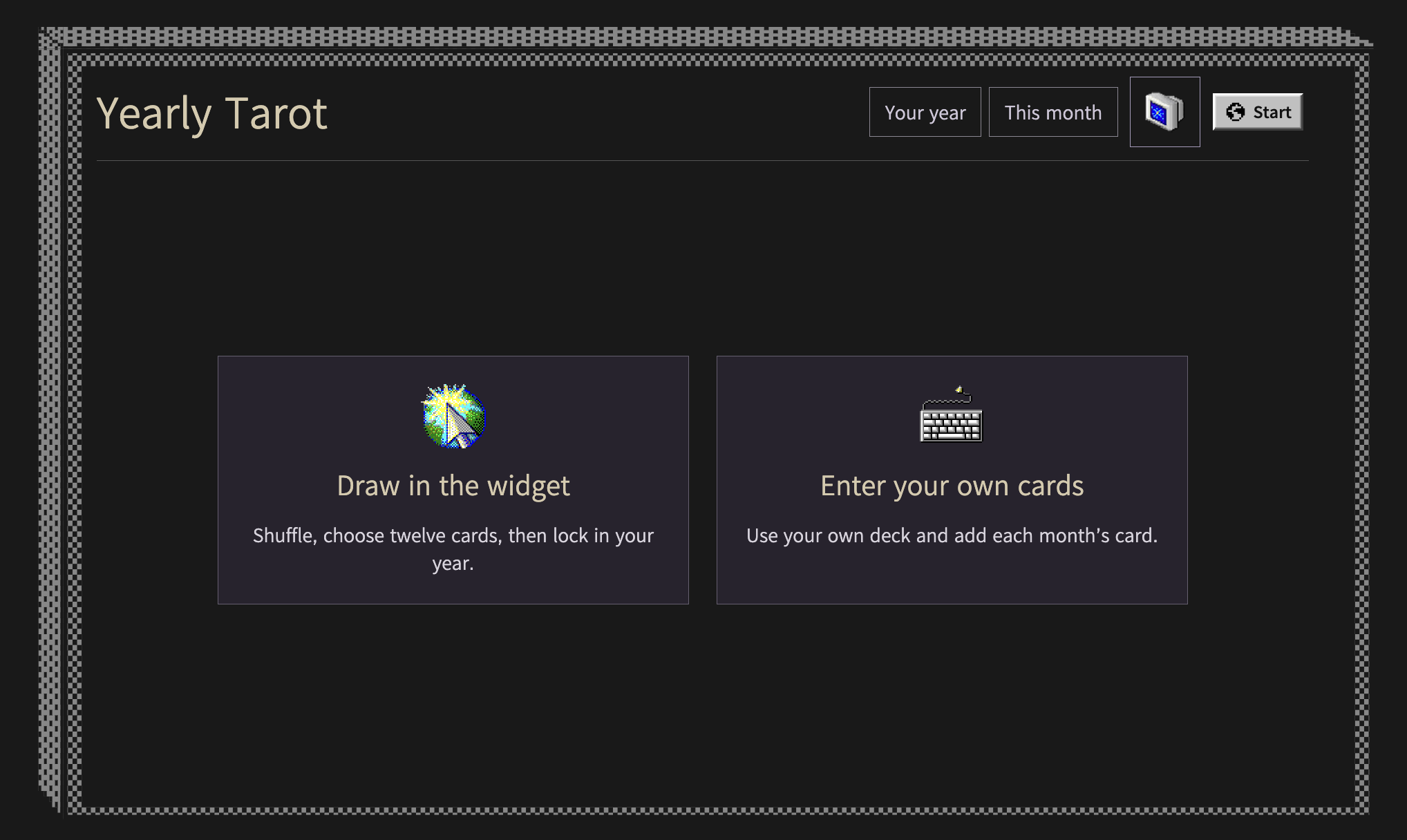Click the keyboard icon on manual entry card
This screenshot has height=840, width=1407.
pos(952,414)
